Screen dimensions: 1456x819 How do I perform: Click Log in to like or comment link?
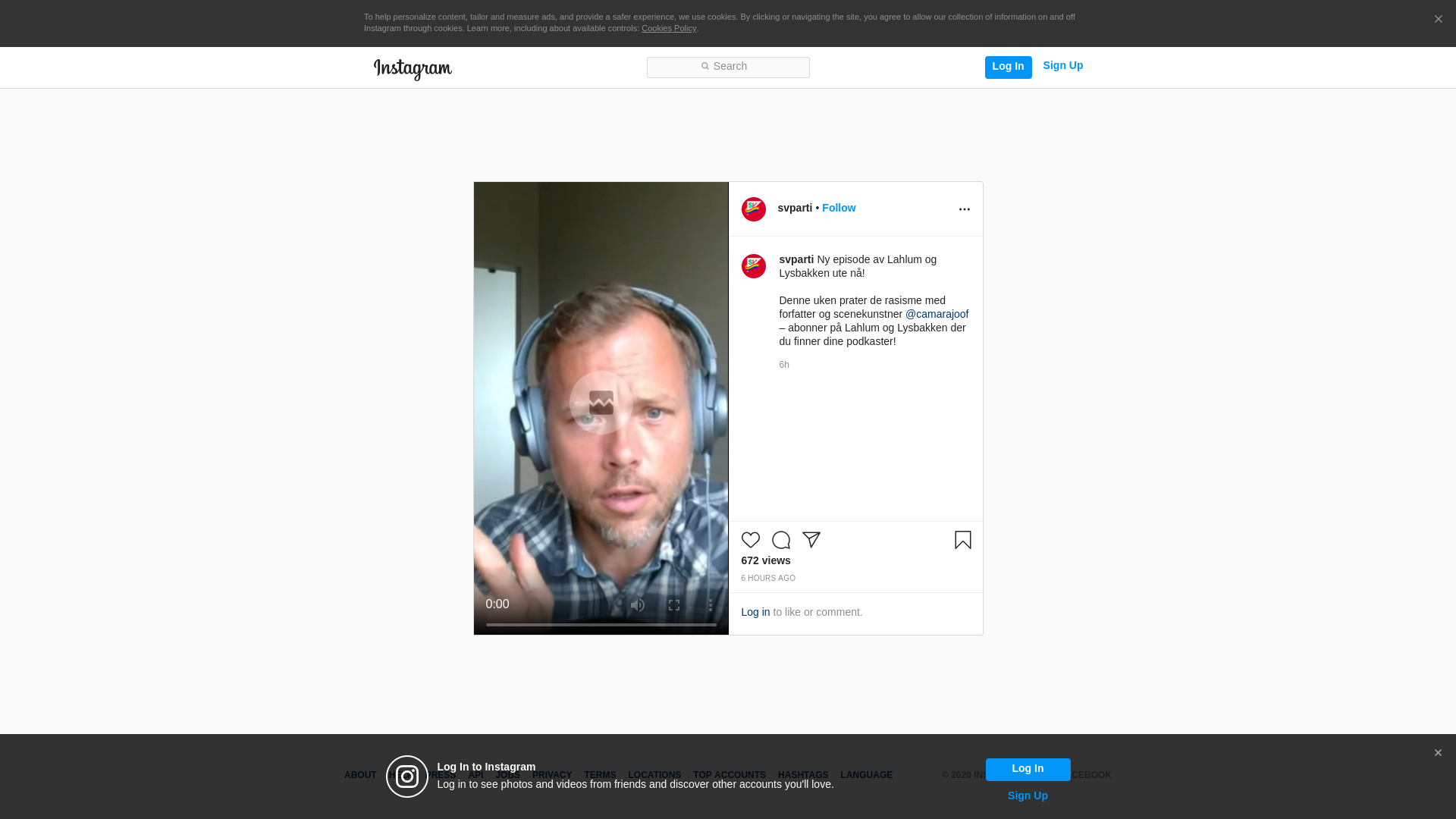755,612
